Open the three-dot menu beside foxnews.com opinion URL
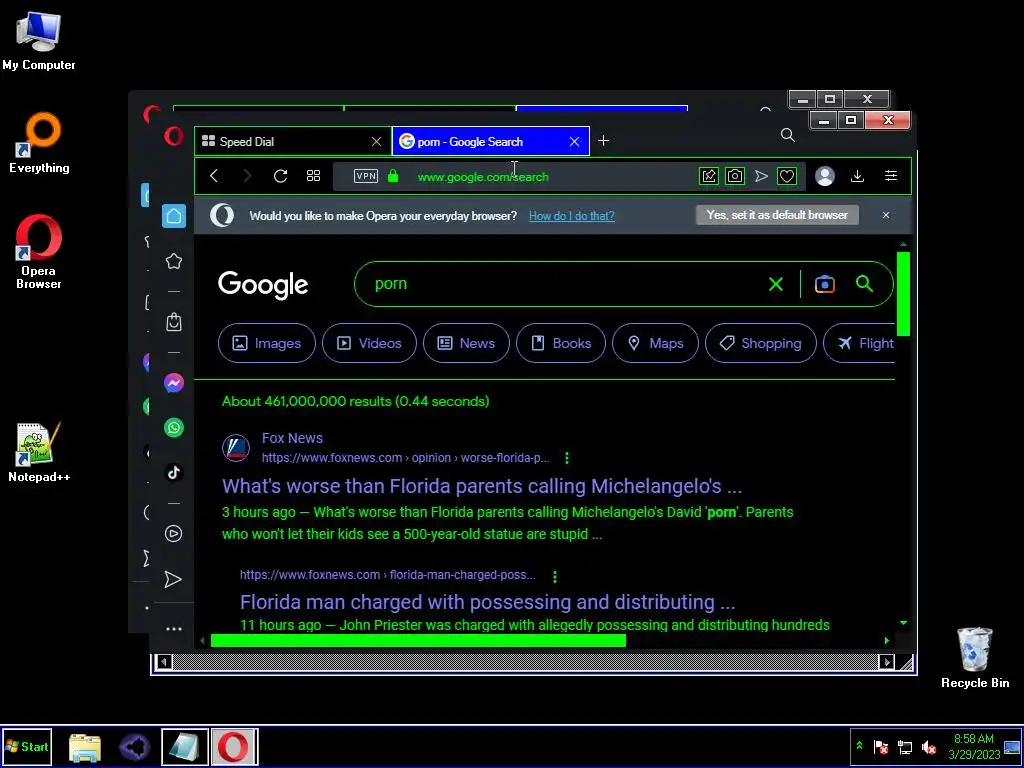The image size is (1024, 768). tap(567, 458)
